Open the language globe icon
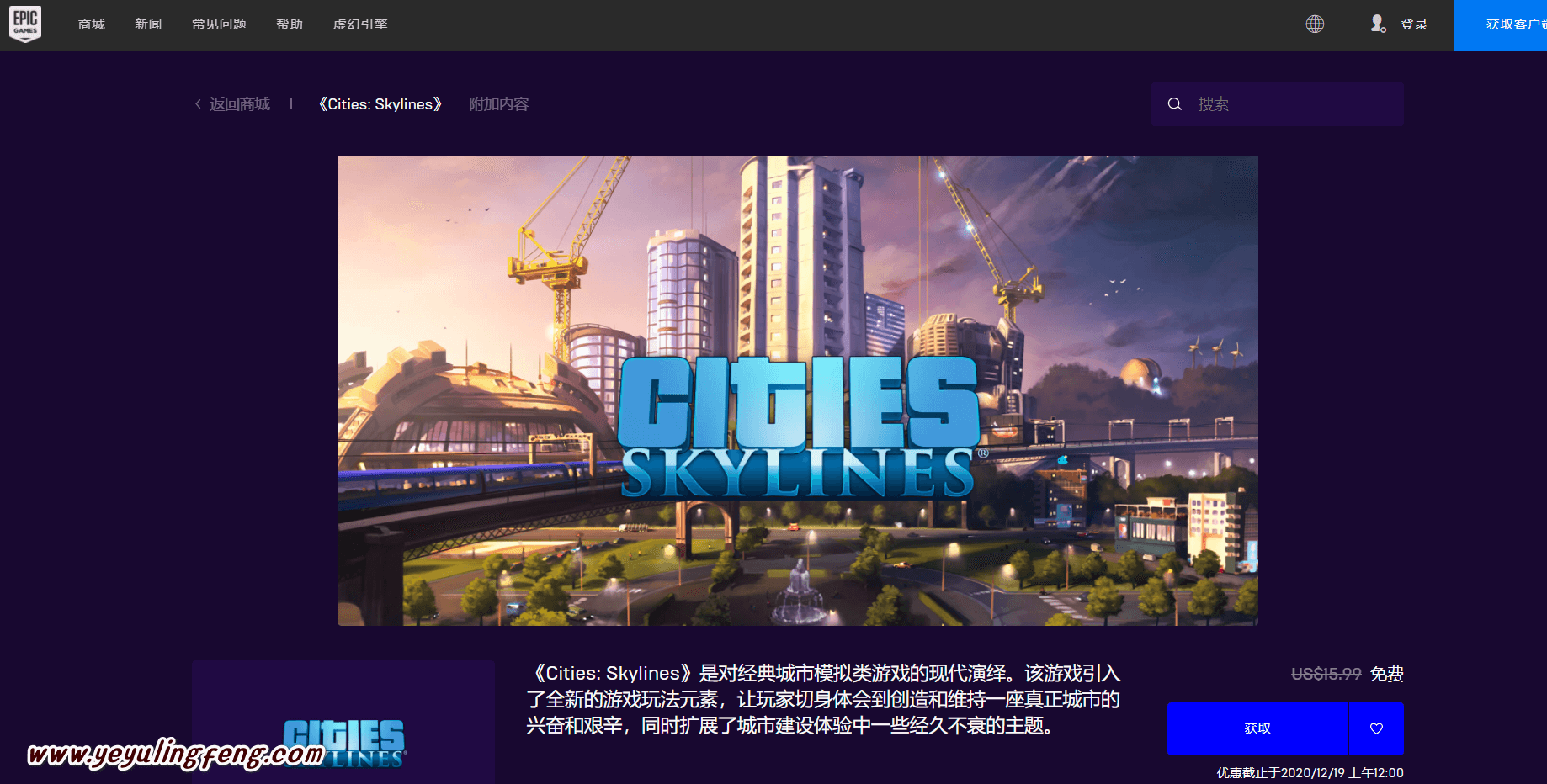The width and height of the screenshot is (1547, 784). point(1315,24)
